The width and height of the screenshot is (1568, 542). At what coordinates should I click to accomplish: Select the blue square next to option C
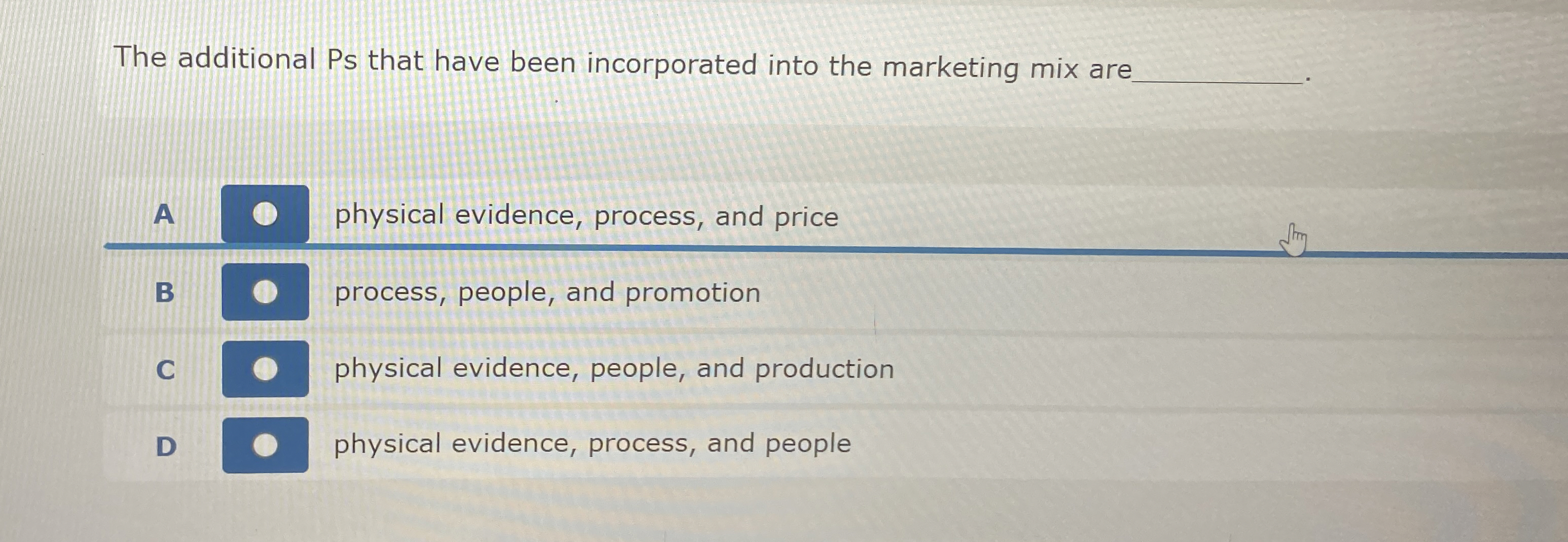(265, 369)
